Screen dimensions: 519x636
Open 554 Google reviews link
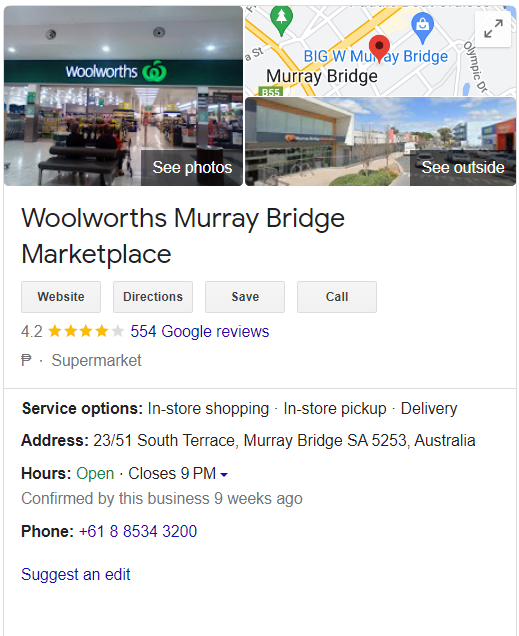point(199,331)
